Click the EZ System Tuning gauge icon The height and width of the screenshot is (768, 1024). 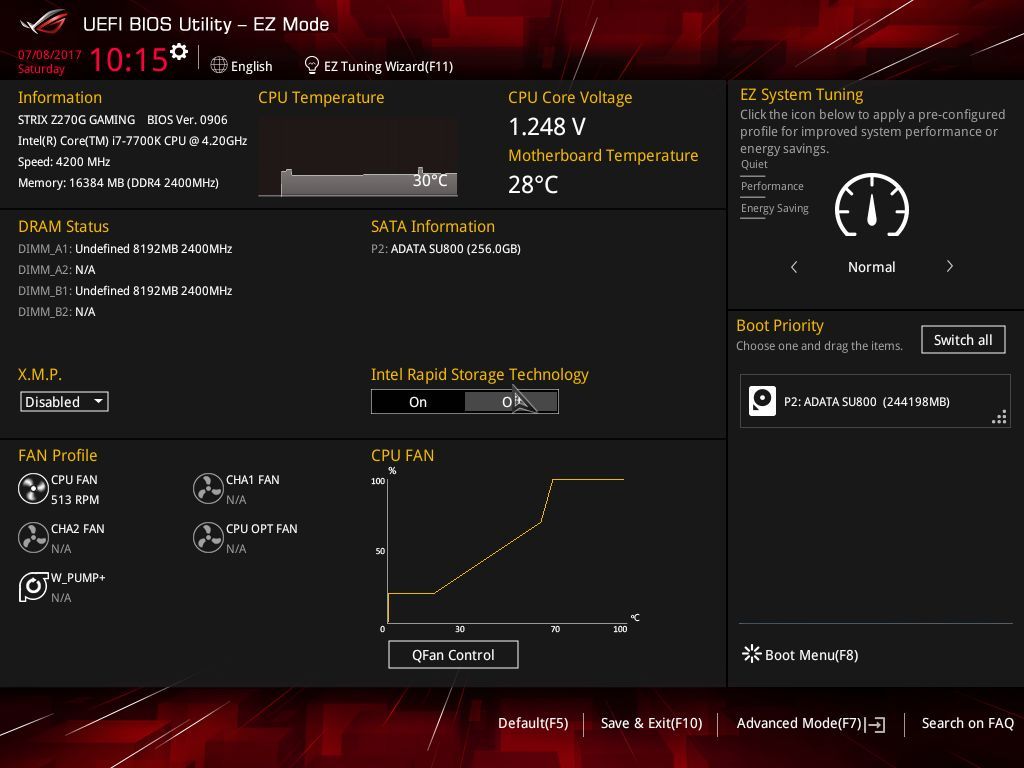(x=872, y=206)
